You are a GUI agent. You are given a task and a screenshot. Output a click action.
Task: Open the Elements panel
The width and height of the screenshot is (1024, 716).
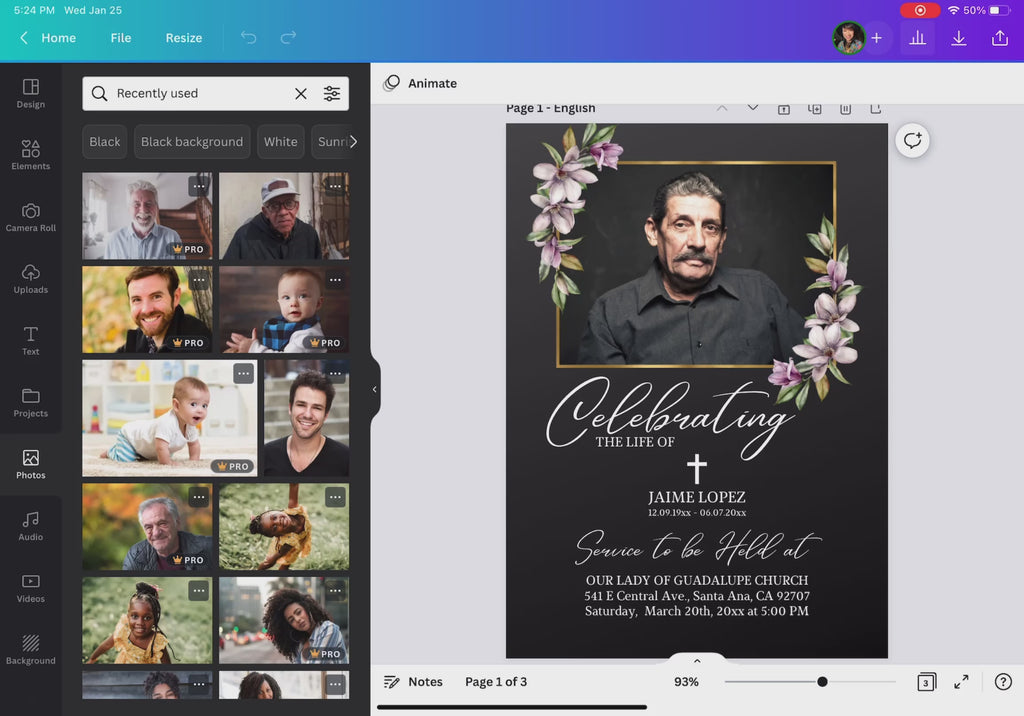click(31, 155)
